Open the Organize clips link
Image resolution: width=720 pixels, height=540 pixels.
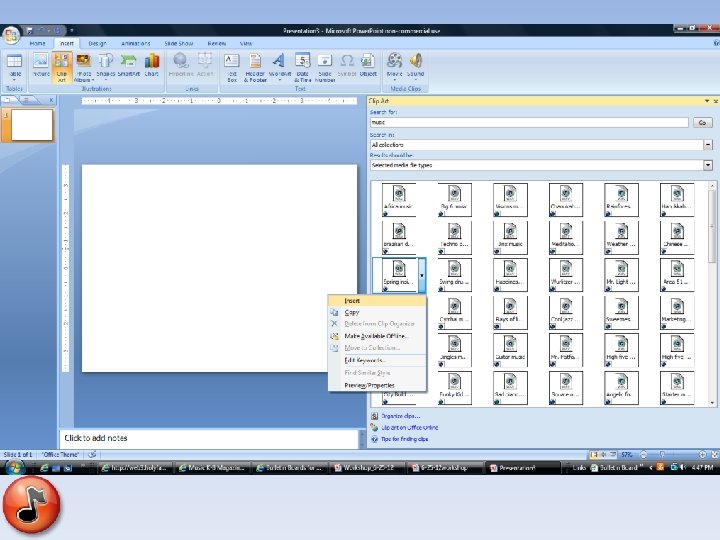coord(400,416)
